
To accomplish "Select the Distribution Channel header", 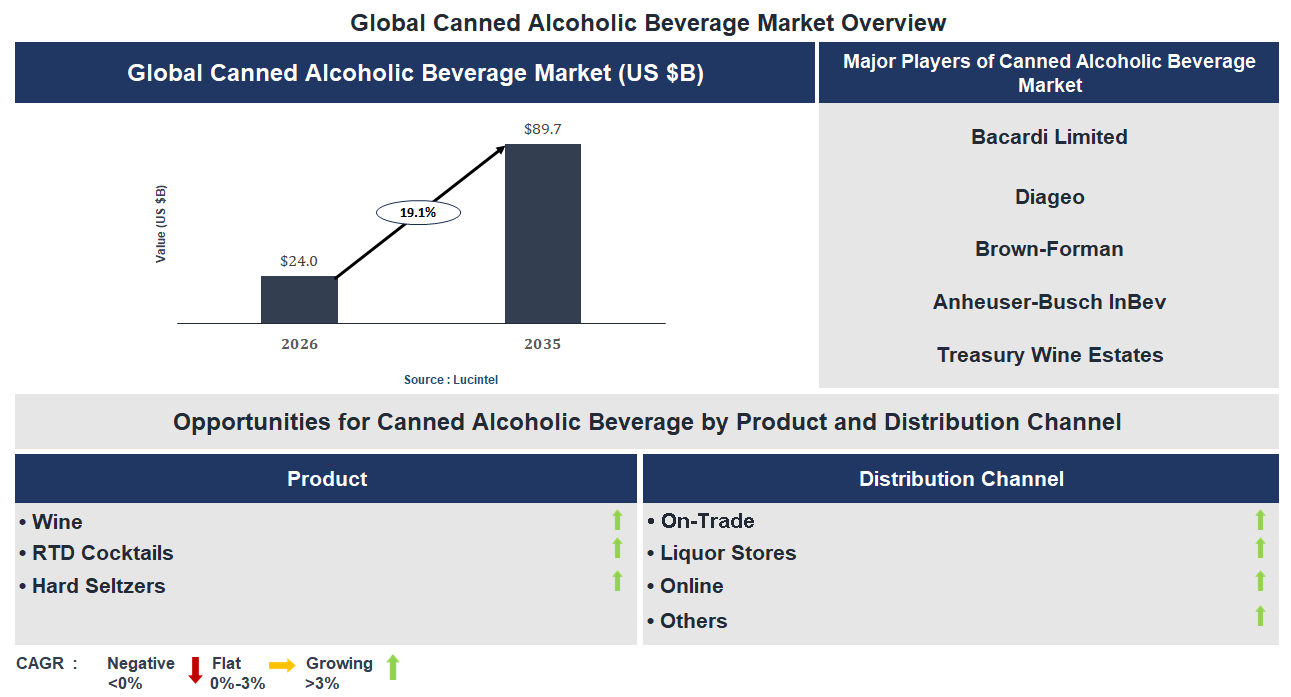I will [x=961, y=478].
